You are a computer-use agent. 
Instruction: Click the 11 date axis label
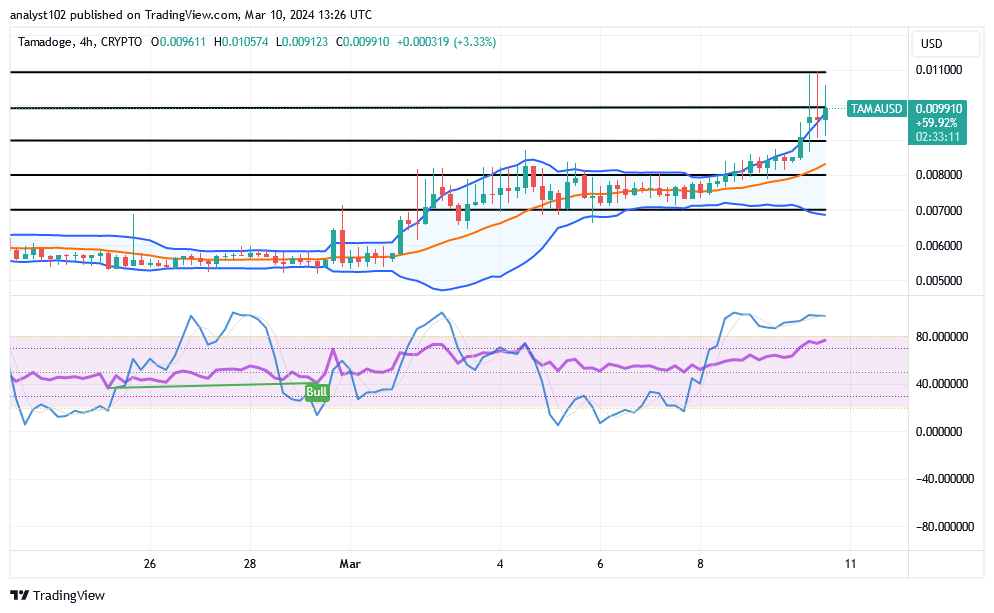[850, 564]
